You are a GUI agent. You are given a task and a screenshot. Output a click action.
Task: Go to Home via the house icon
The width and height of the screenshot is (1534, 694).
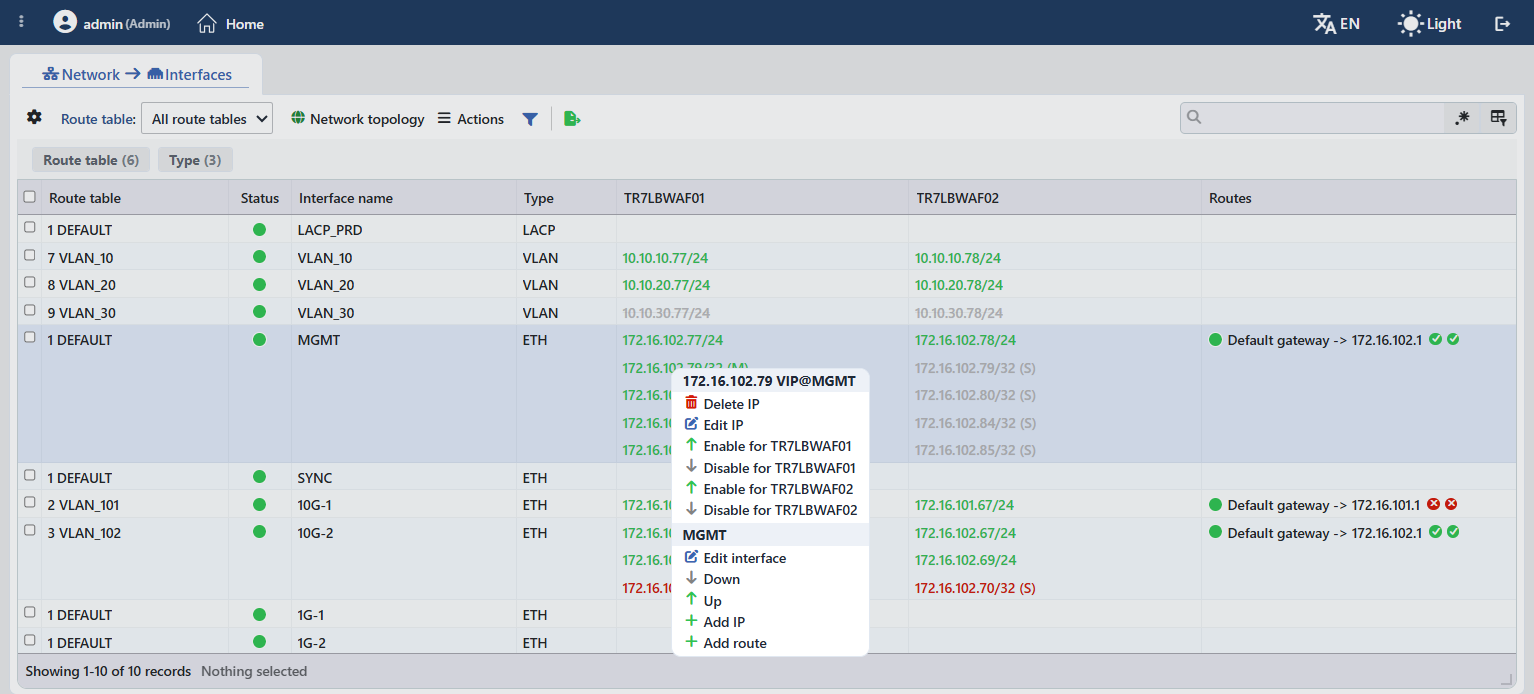tap(207, 23)
